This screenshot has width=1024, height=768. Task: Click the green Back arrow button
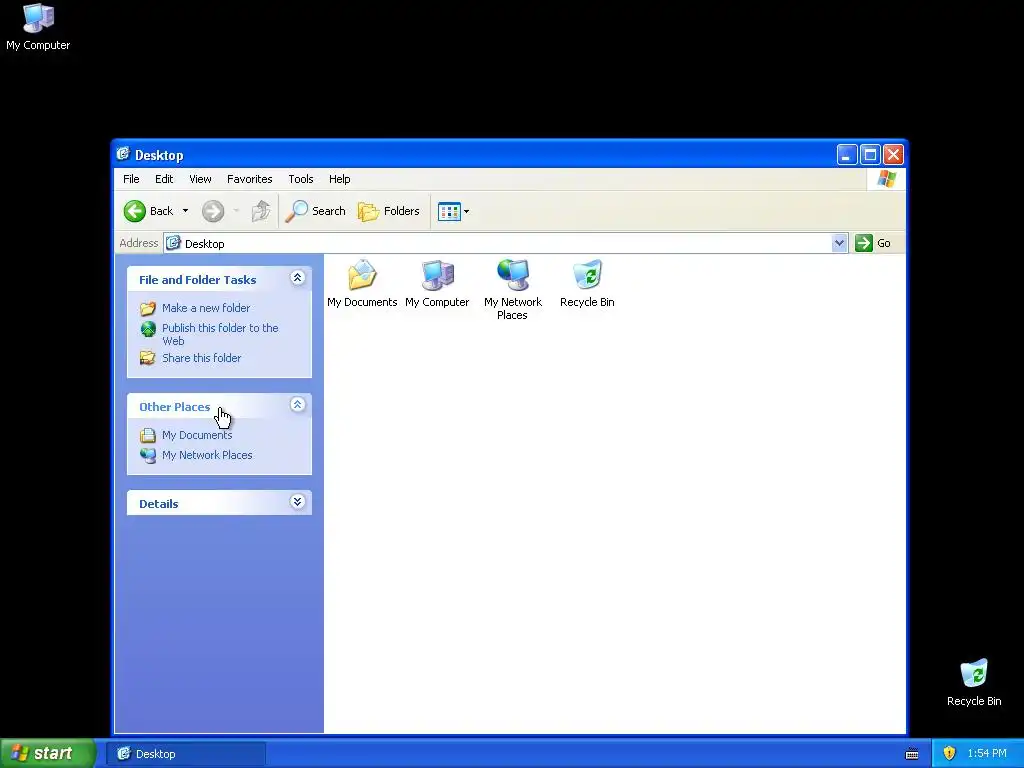(135, 211)
